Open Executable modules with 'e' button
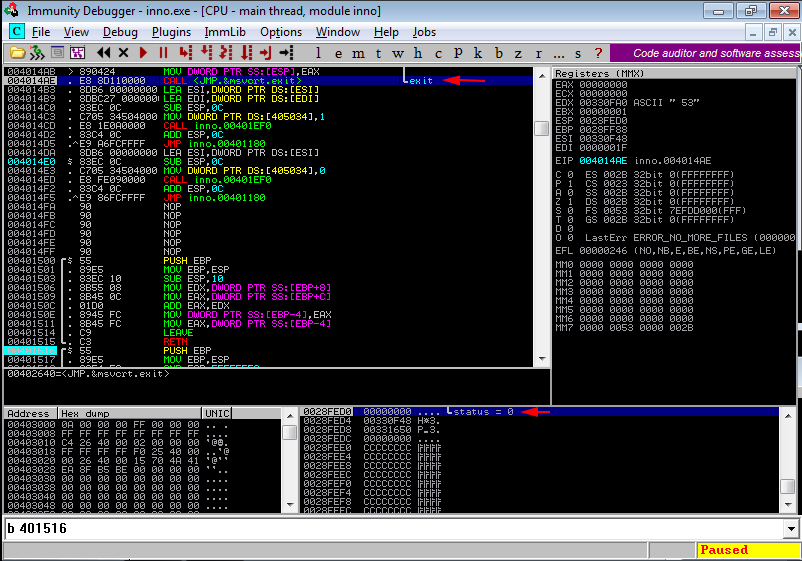 click(x=339, y=53)
